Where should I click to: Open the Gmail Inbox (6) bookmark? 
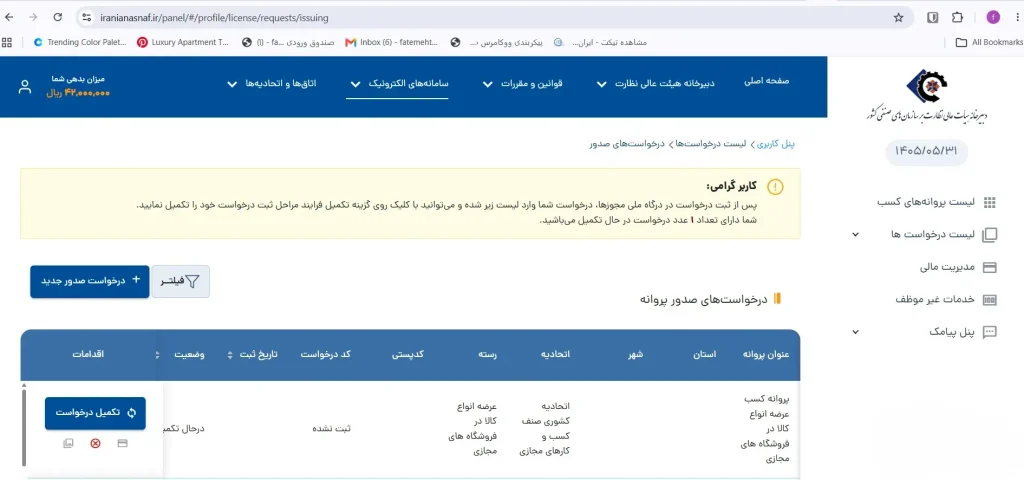[392, 42]
